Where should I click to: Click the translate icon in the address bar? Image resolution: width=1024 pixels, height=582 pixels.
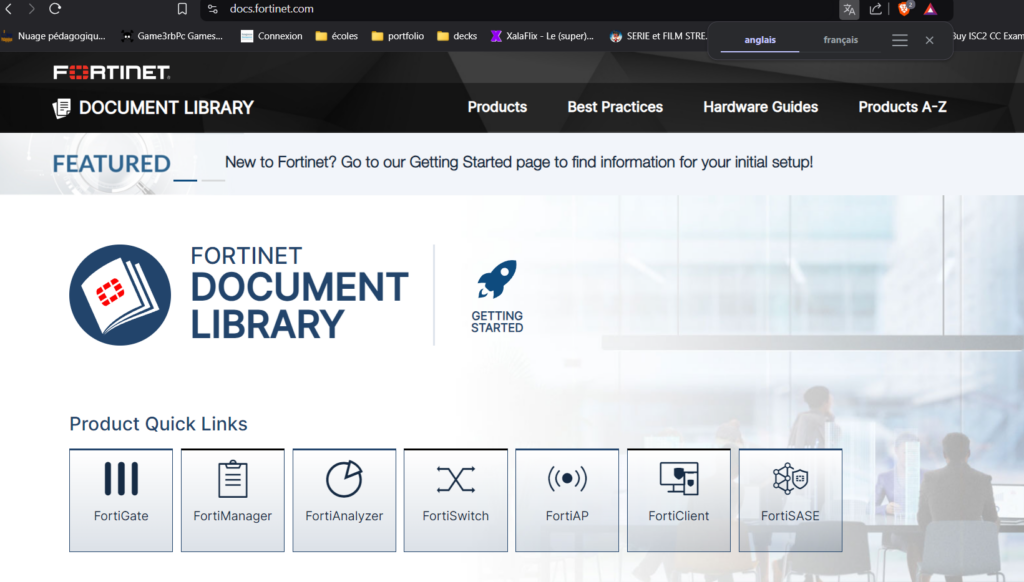pos(848,9)
